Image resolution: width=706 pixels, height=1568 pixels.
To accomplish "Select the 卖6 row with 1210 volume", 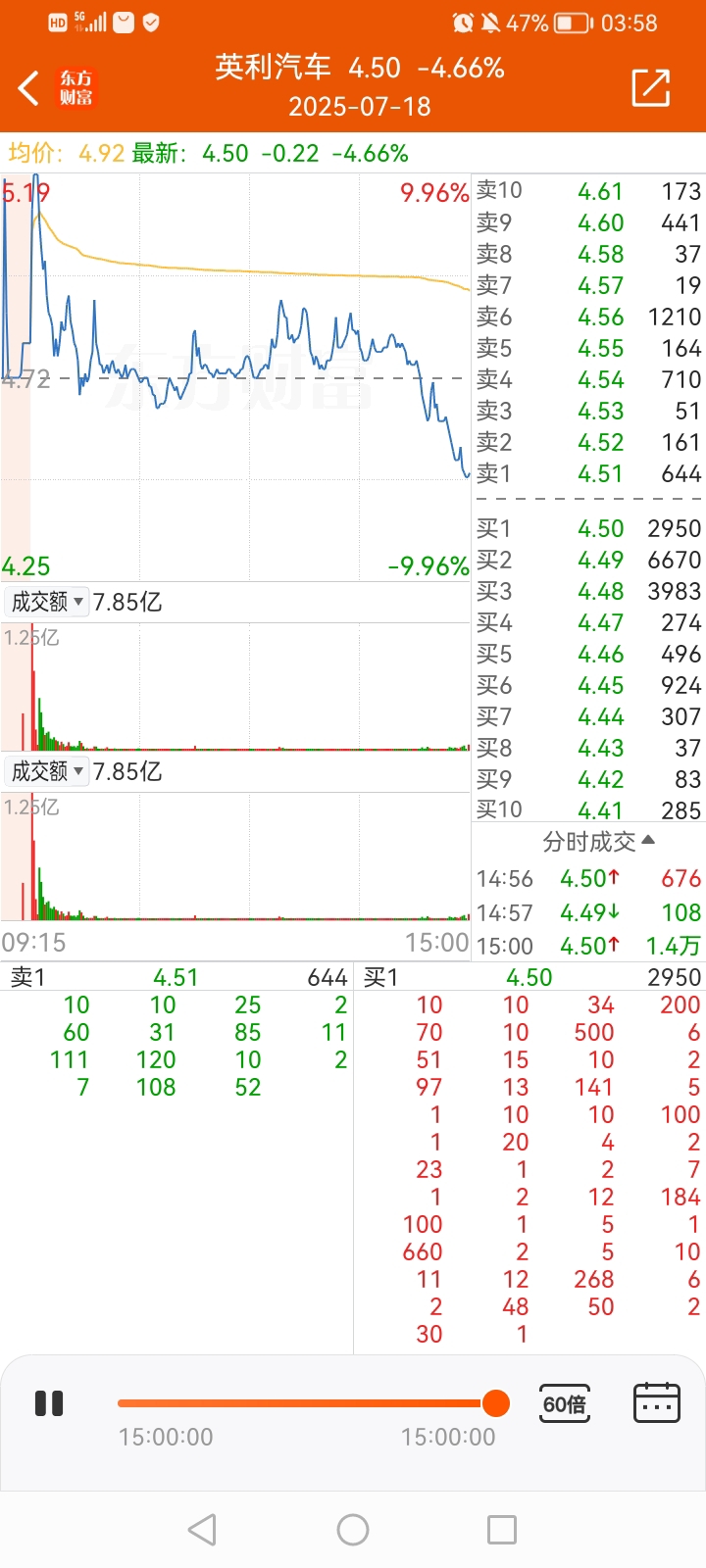I will pyautogui.click(x=588, y=317).
